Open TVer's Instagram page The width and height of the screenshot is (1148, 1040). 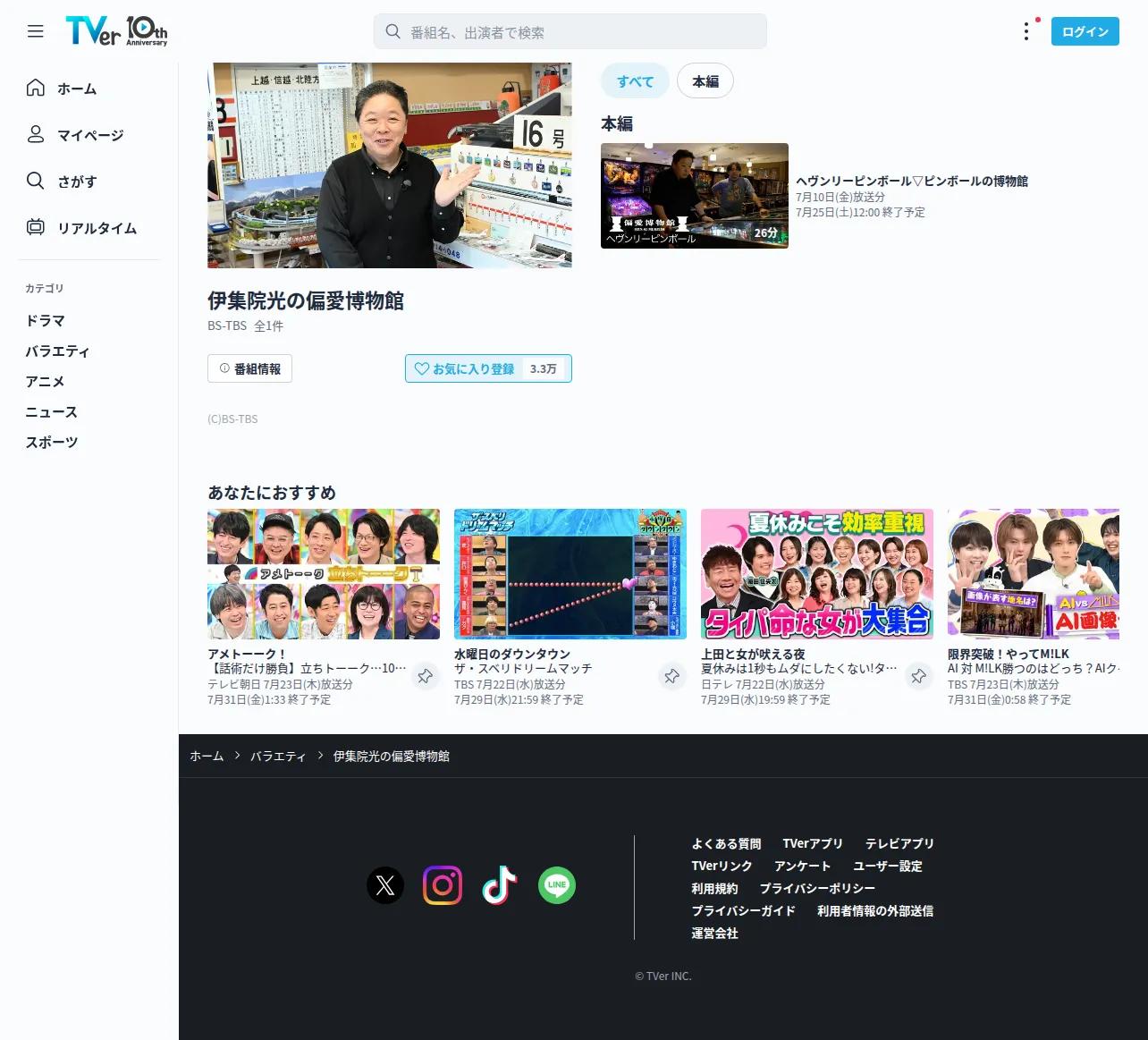coord(443,885)
